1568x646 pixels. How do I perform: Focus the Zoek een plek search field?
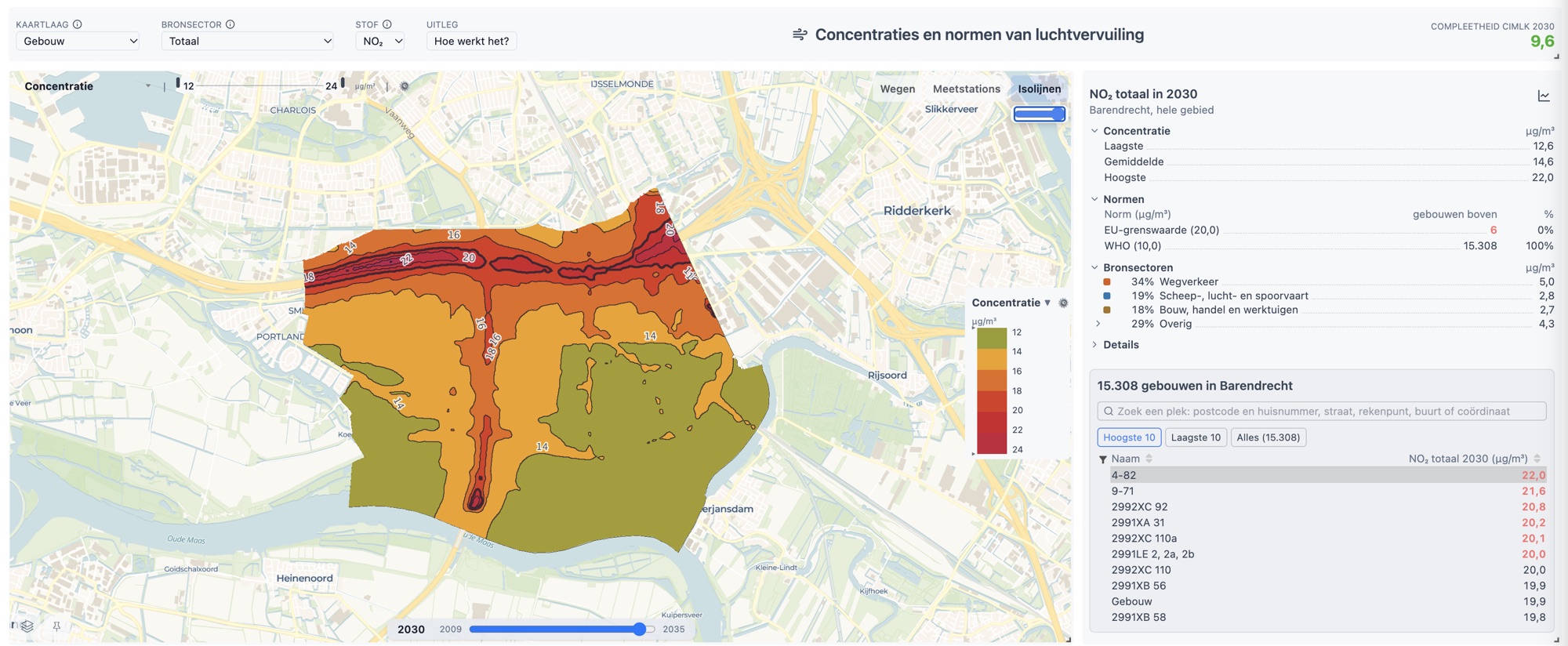1322,411
